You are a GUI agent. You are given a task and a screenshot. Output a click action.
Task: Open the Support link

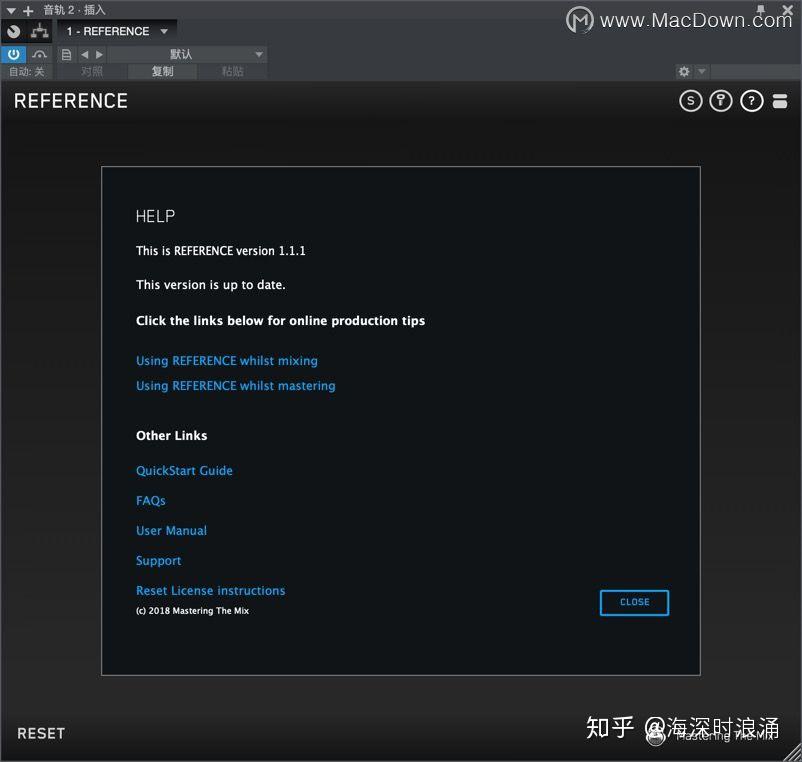(159, 561)
